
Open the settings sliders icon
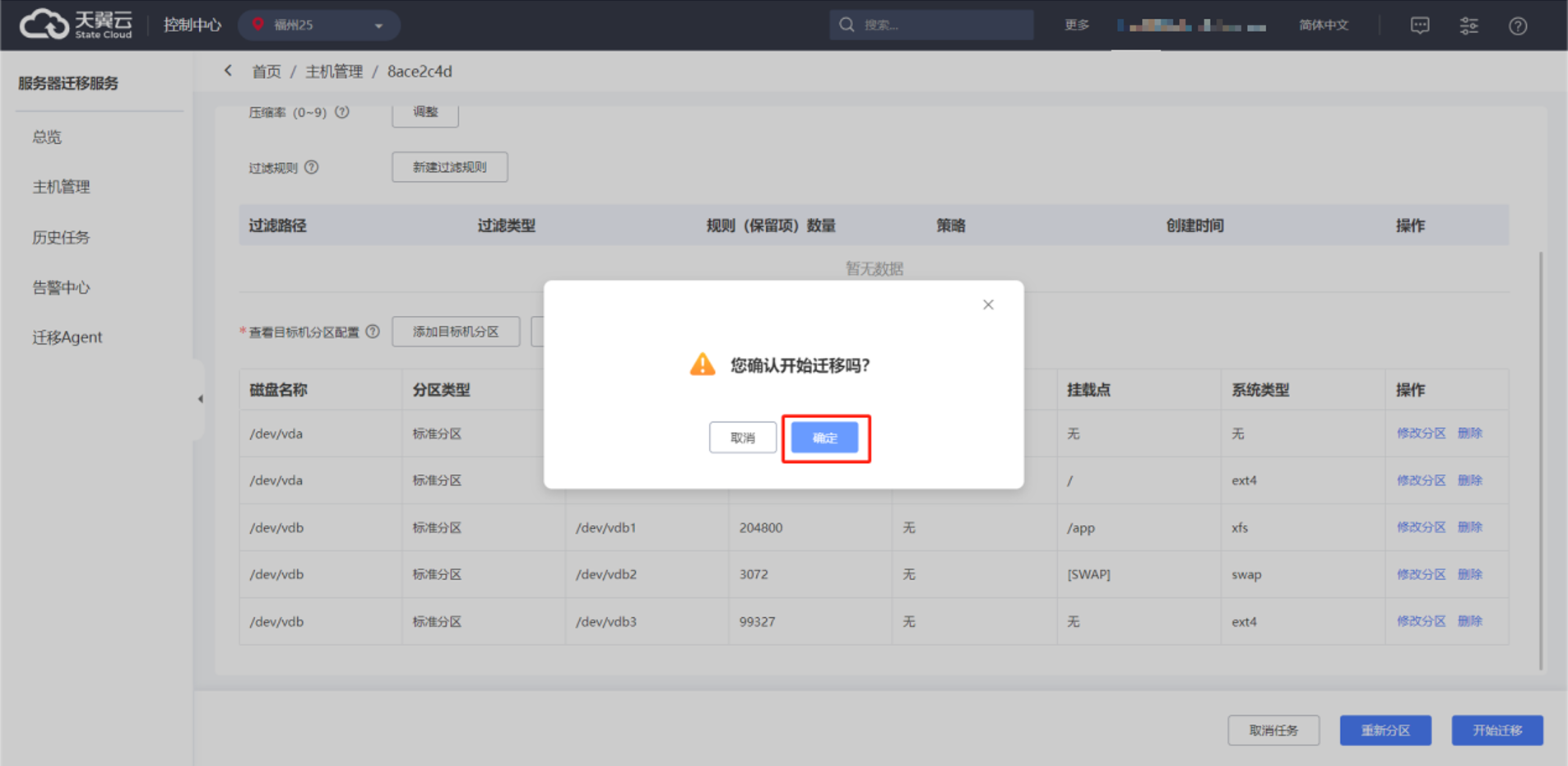coord(1468,26)
